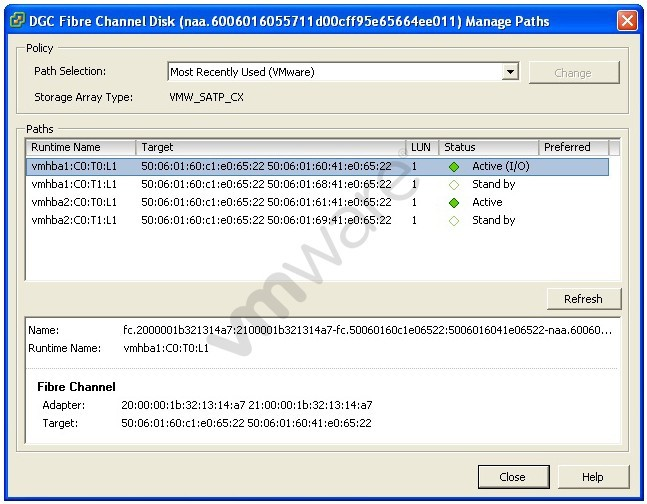
Task: Click hollow diamond icon of vmhba1:C0:T1:L1 Stand by
Action: [454, 185]
